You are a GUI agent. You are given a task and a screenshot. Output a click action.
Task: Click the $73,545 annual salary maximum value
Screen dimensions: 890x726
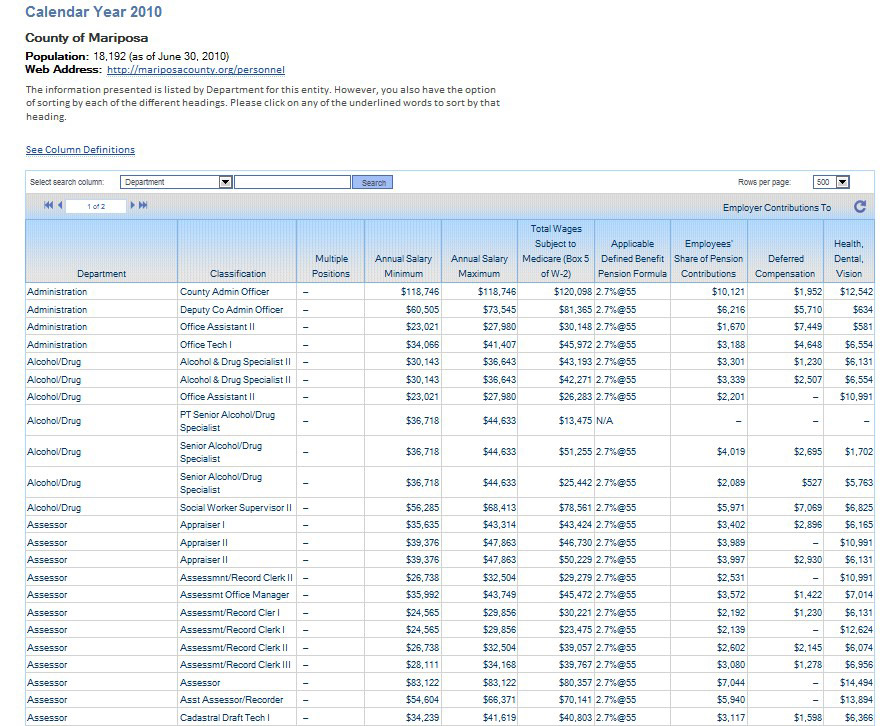coord(499,310)
